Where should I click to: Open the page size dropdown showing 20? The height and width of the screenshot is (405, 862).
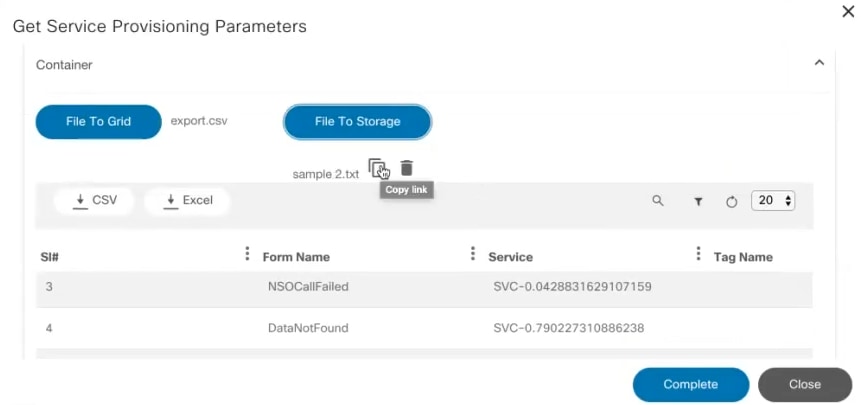774,200
